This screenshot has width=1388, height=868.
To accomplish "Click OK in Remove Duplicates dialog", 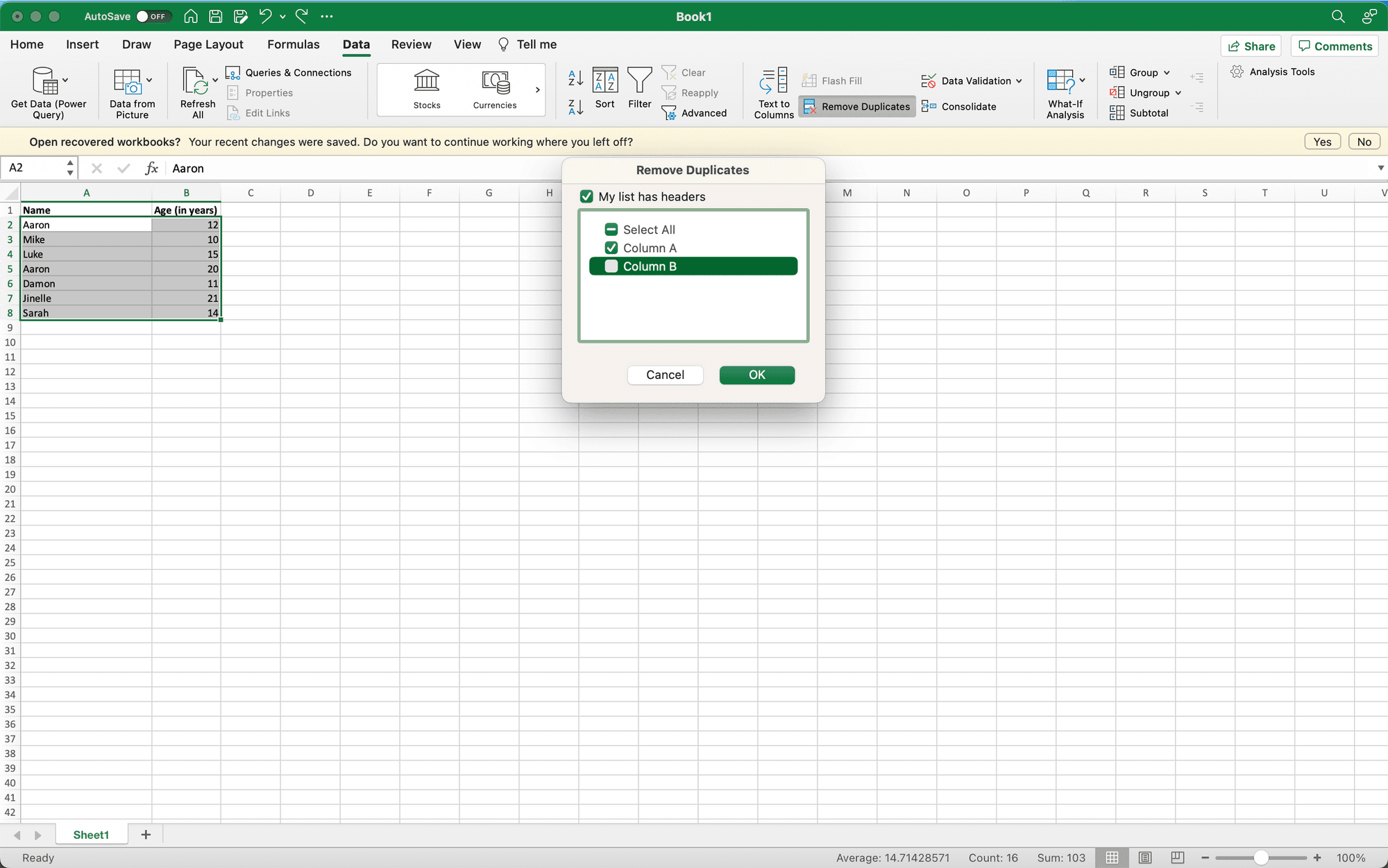I will coord(756,375).
